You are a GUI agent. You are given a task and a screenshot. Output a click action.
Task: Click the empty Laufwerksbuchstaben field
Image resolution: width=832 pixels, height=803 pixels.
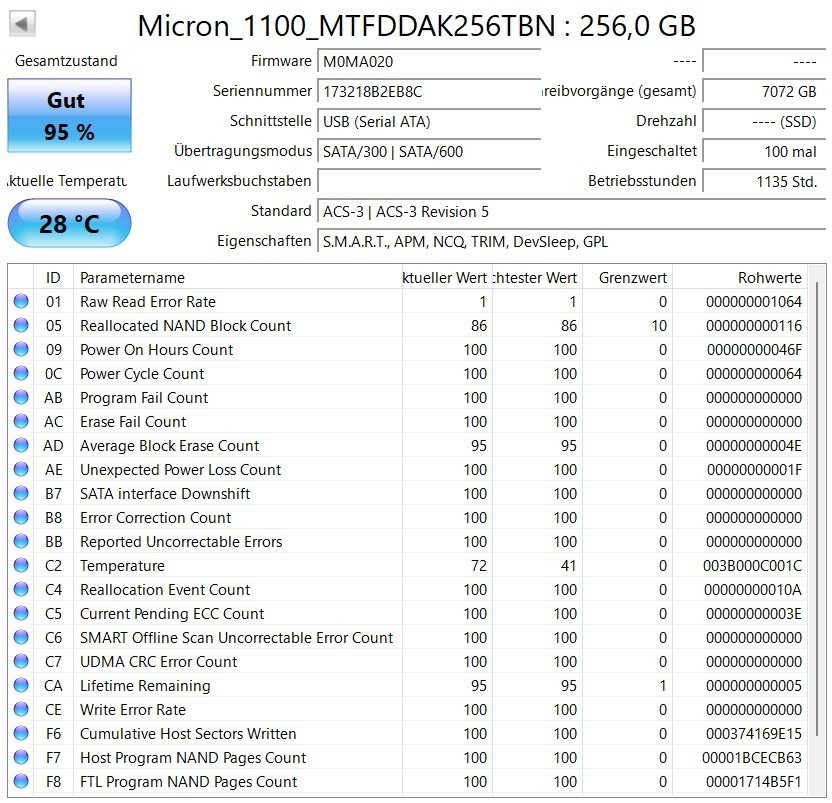click(429, 181)
